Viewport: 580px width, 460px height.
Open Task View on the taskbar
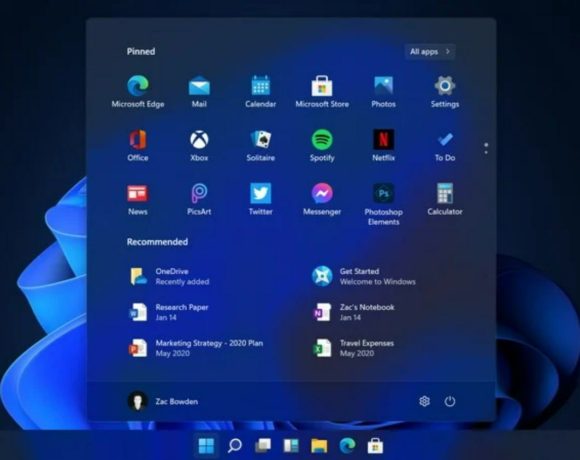coord(263,446)
